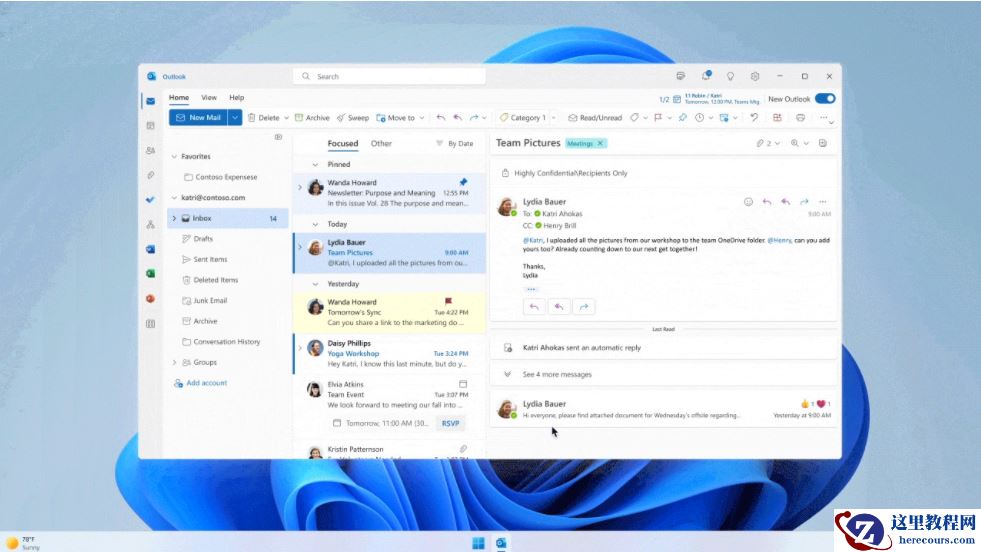Open the ribbon overflow ellipsis

[x=823, y=118]
